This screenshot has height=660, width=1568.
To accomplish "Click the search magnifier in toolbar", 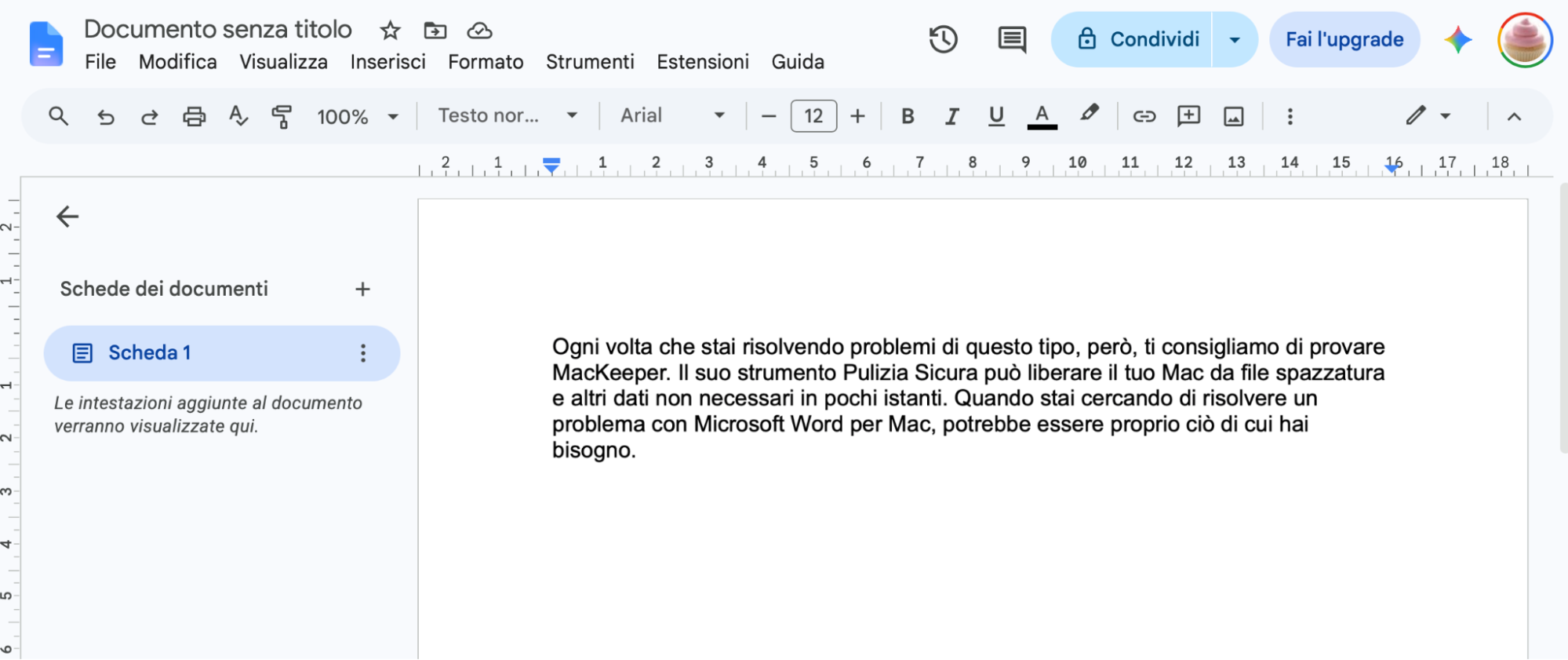I will [x=58, y=116].
